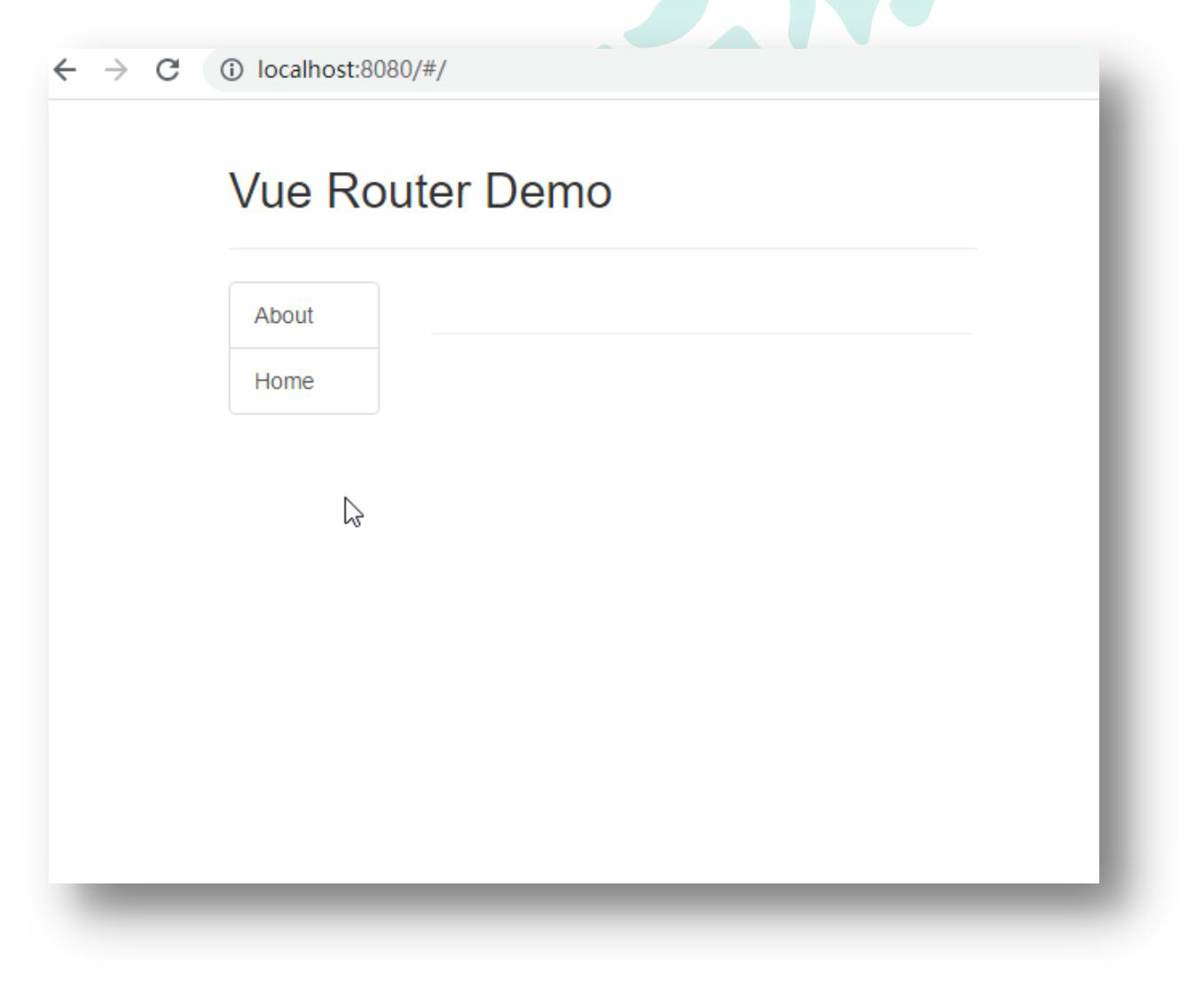Click the divider line below the heading
This screenshot has height=989, width=1204.
click(602, 248)
